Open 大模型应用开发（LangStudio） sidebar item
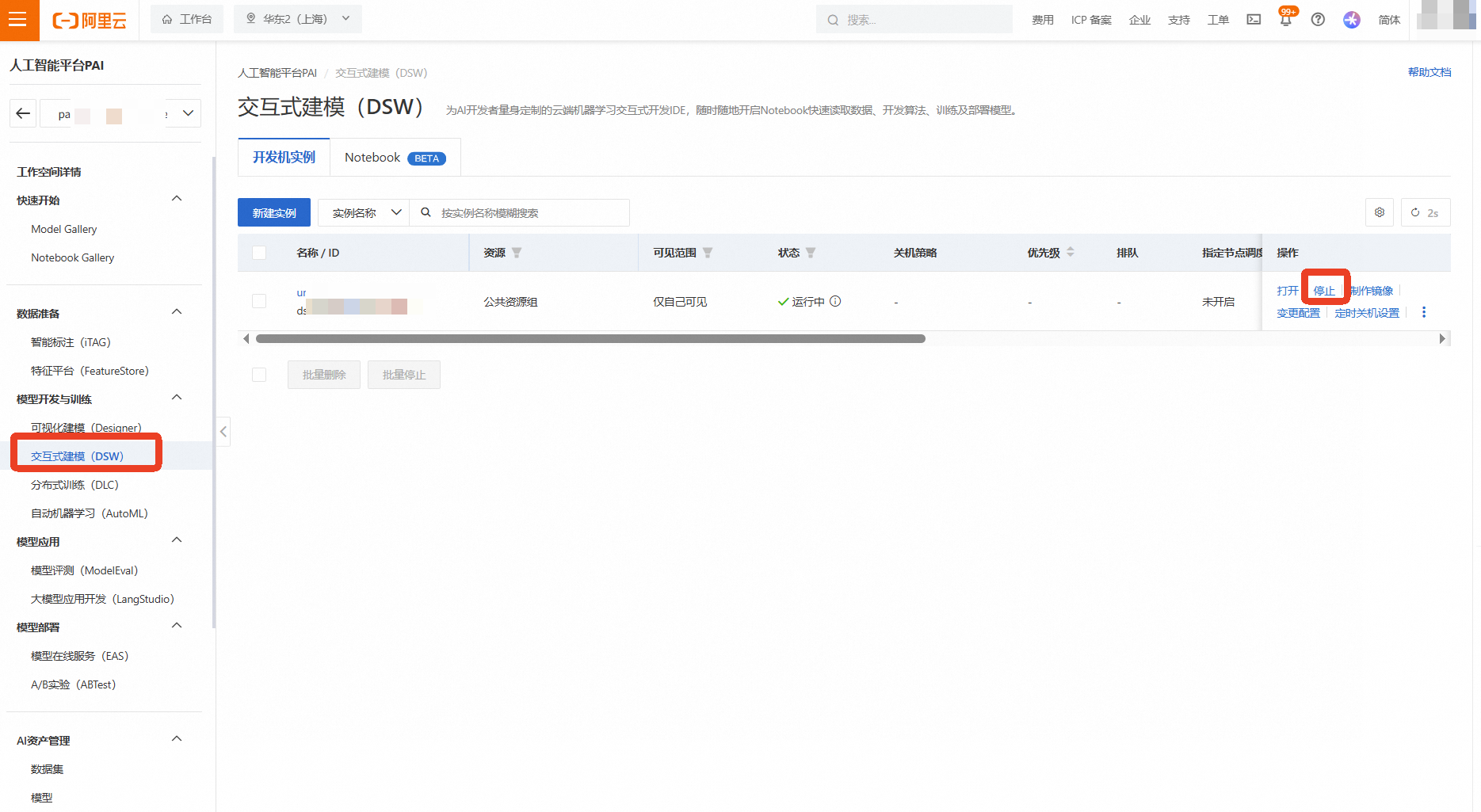1481x812 pixels. [x=102, y=599]
